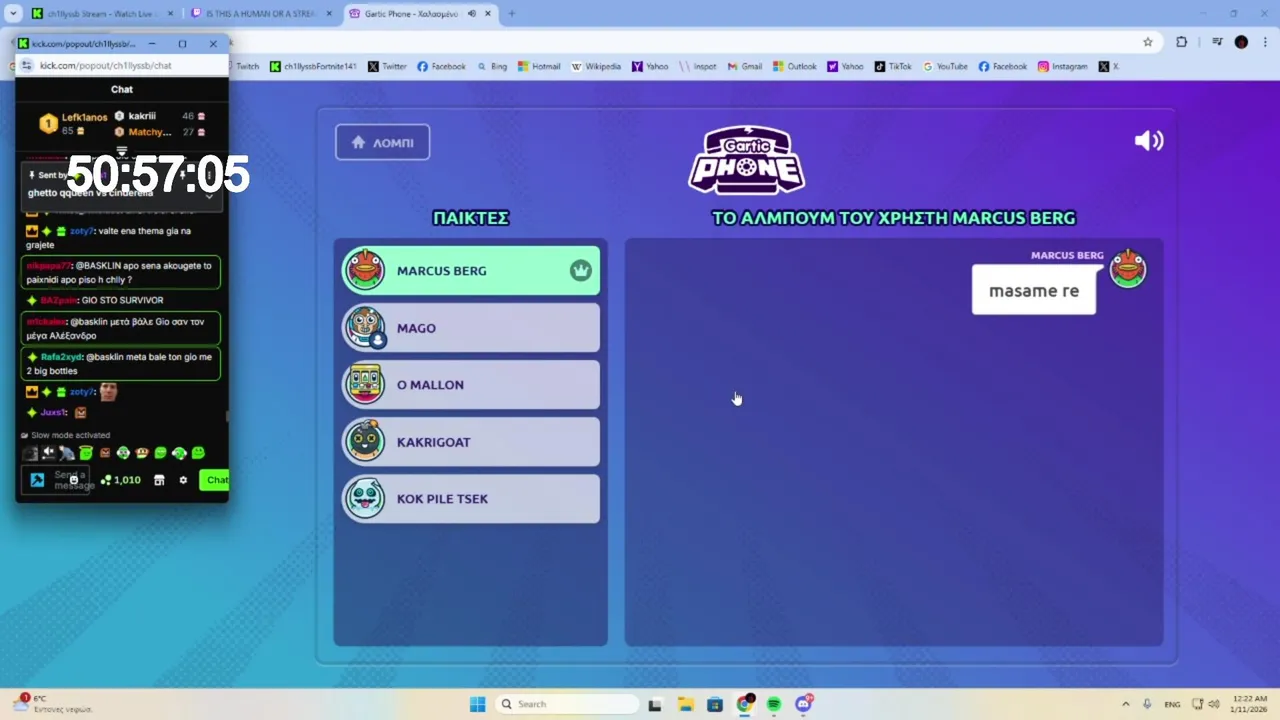Click the 1,010 channel points counter
The width and height of the screenshot is (1280, 720).
[x=121, y=480]
